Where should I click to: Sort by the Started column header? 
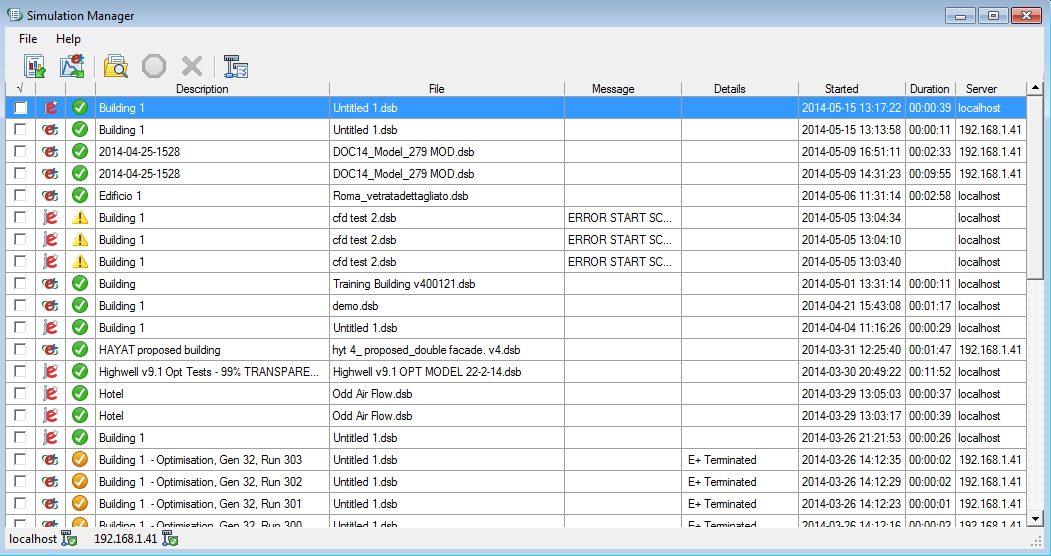(x=841, y=89)
